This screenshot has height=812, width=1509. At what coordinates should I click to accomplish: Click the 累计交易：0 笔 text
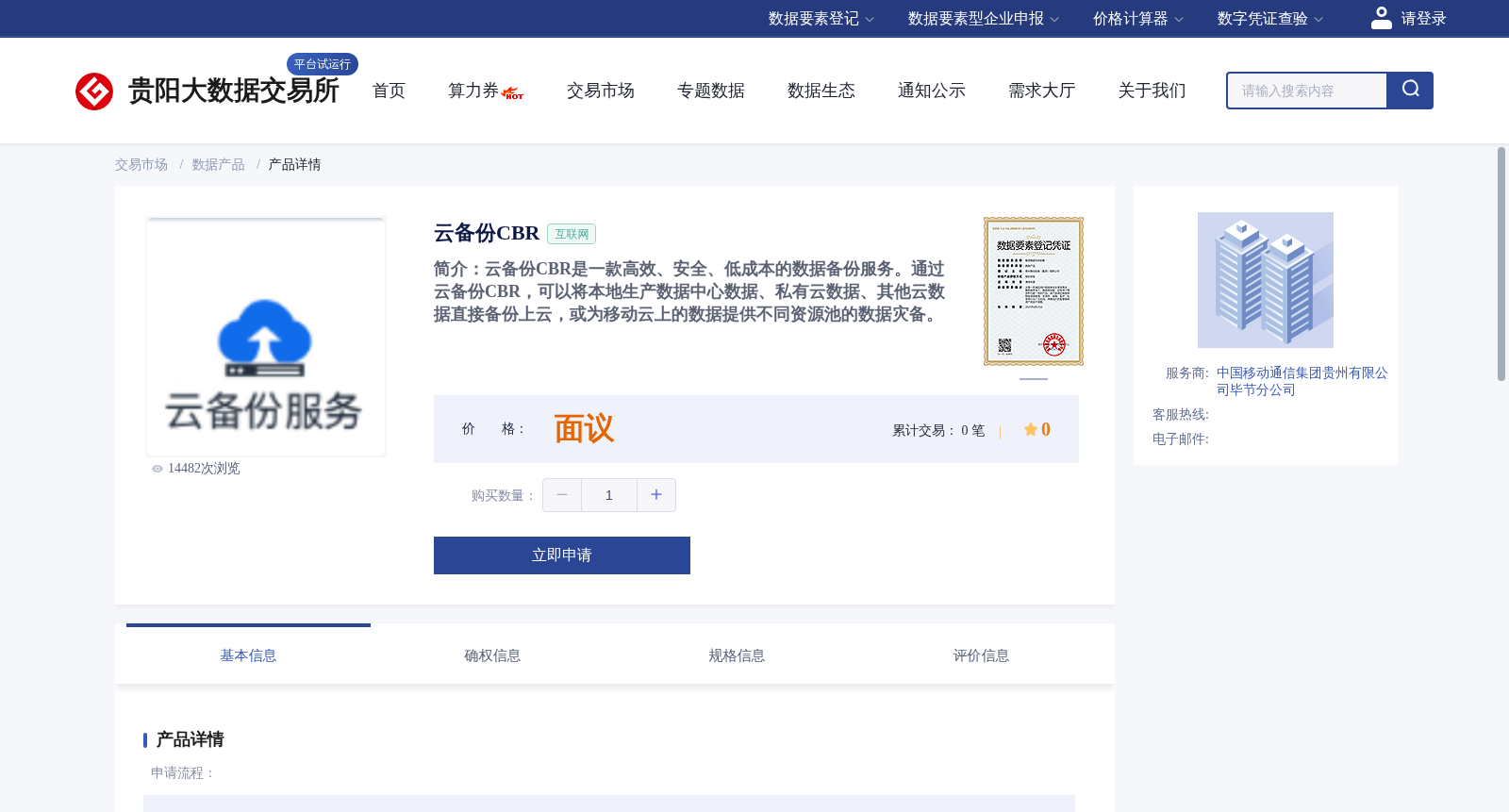pos(938,431)
